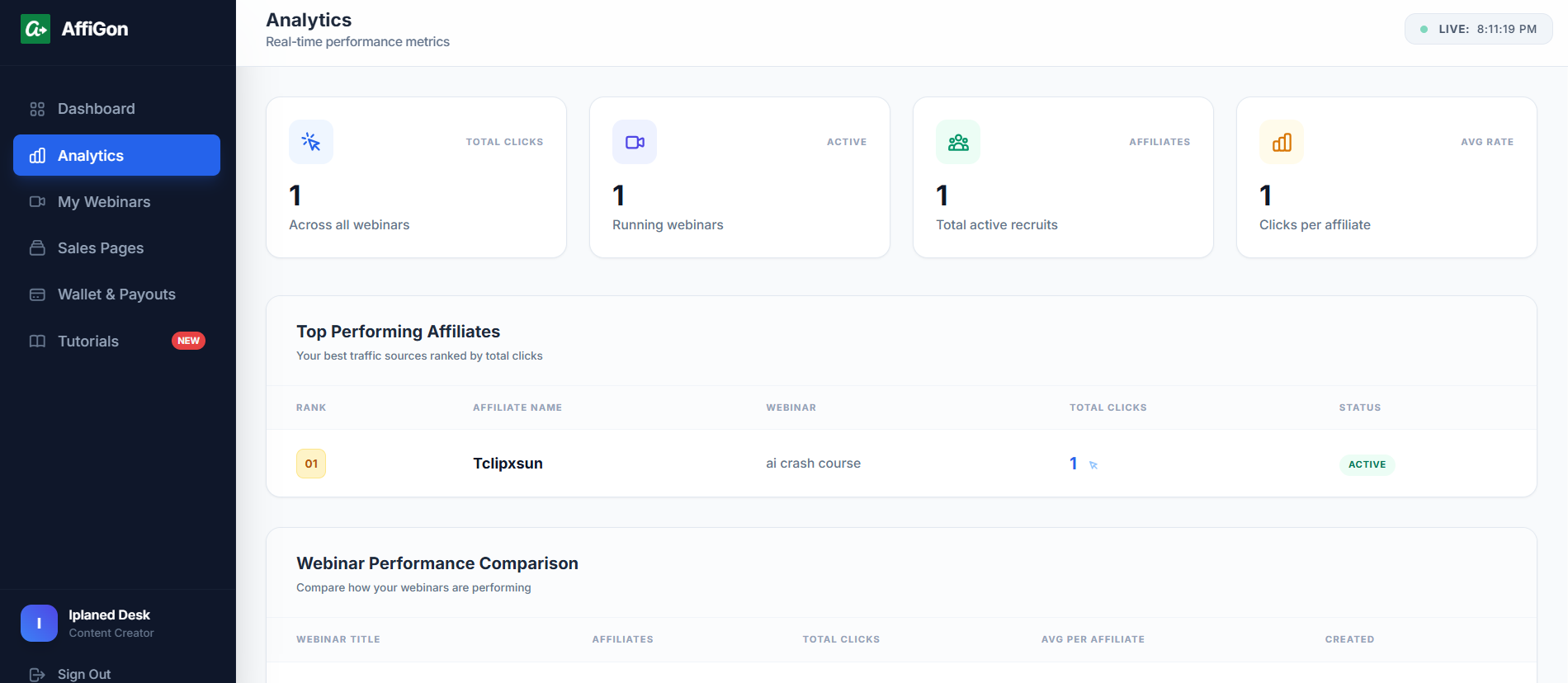Click the ACTIVE status badge
The image size is (1568, 683).
click(x=1367, y=464)
